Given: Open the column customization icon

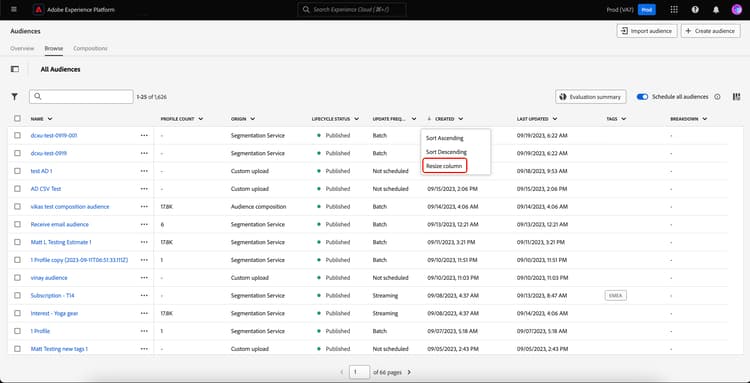Looking at the screenshot, I should coord(736,97).
